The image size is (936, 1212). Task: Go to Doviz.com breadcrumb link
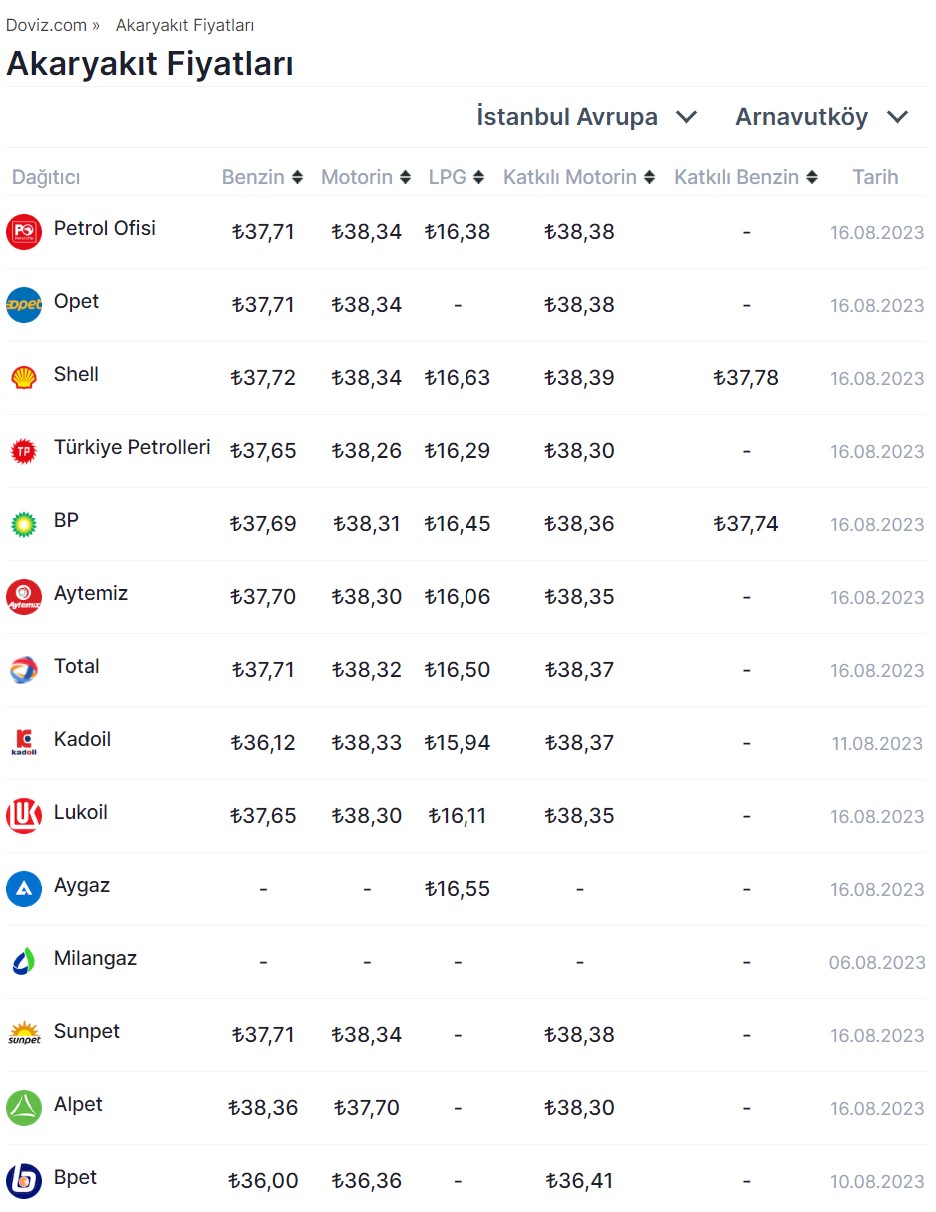(47, 25)
